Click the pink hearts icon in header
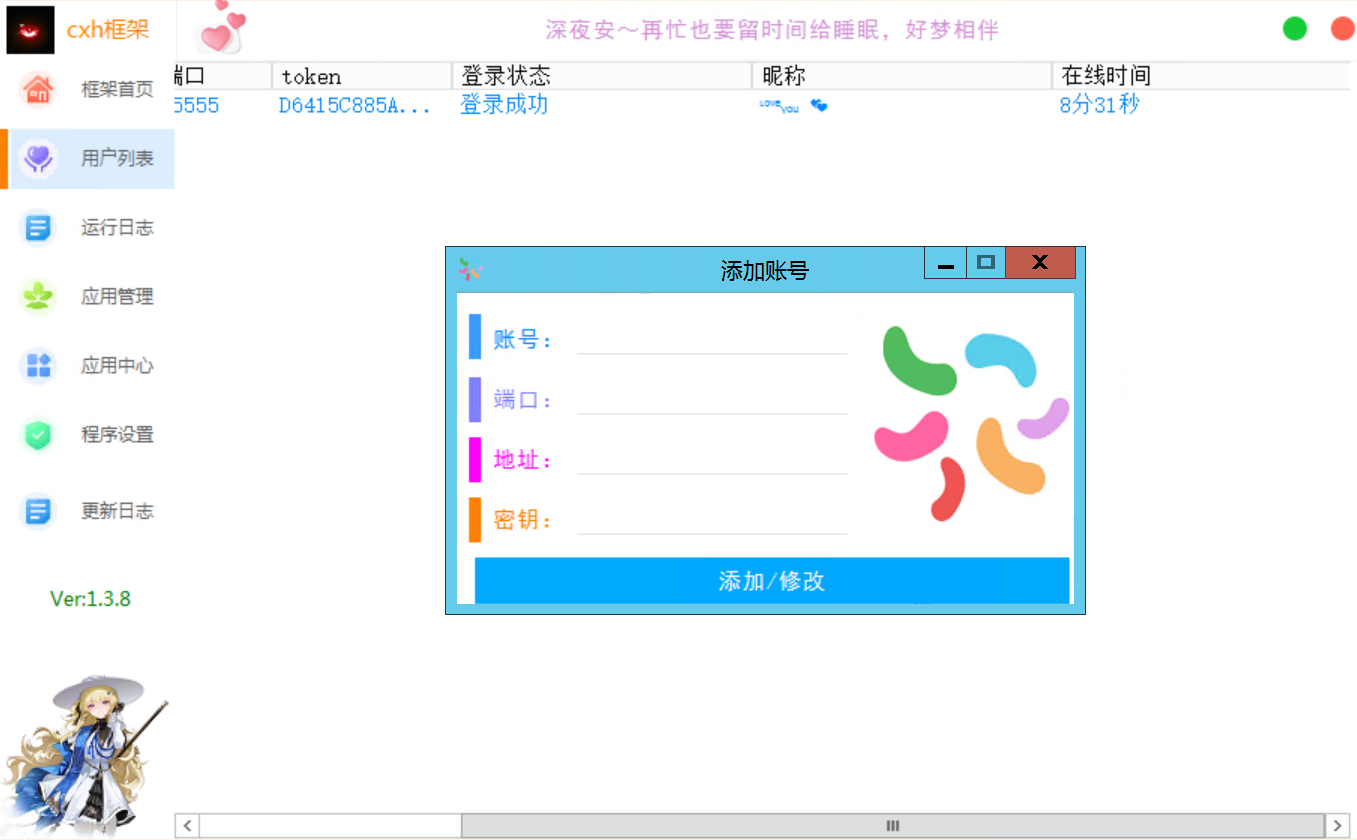Image resolution: width=1357 pixels, height=840 pixels. click(x=221, y=28)
